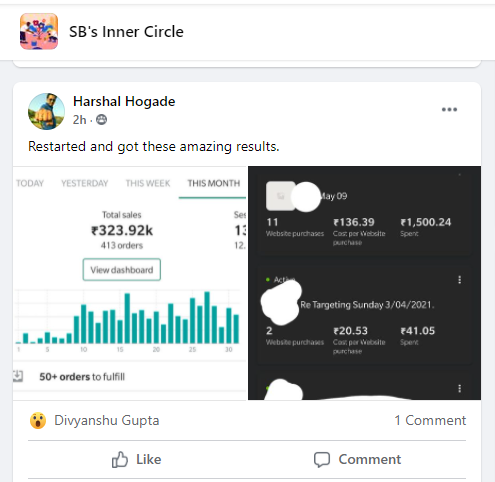The height and width of the screenshot is (482, 495).
Task: Select the THIS MONTH tab
Action: click(213, 183)
